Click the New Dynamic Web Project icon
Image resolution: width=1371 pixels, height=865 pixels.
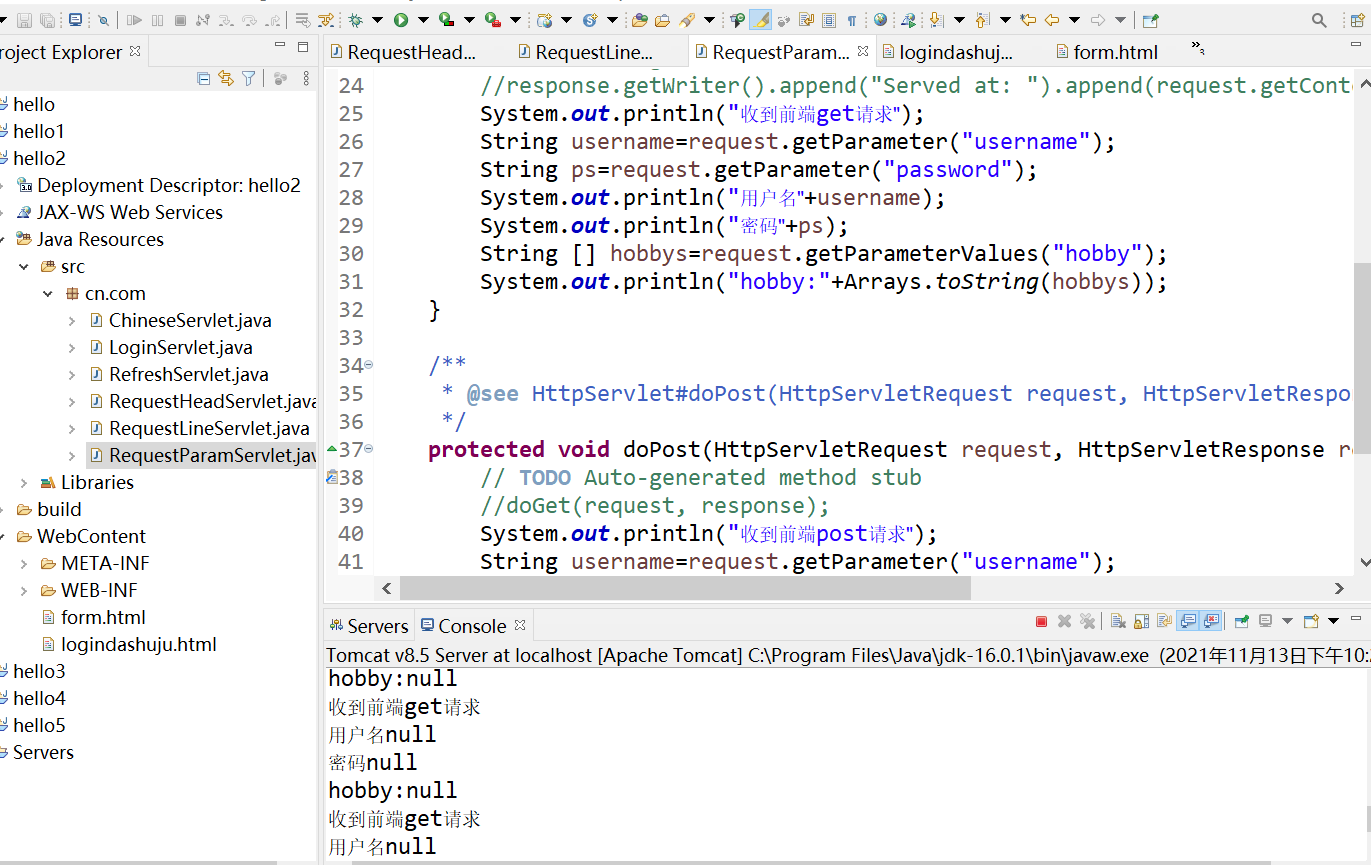coord(543,20)
